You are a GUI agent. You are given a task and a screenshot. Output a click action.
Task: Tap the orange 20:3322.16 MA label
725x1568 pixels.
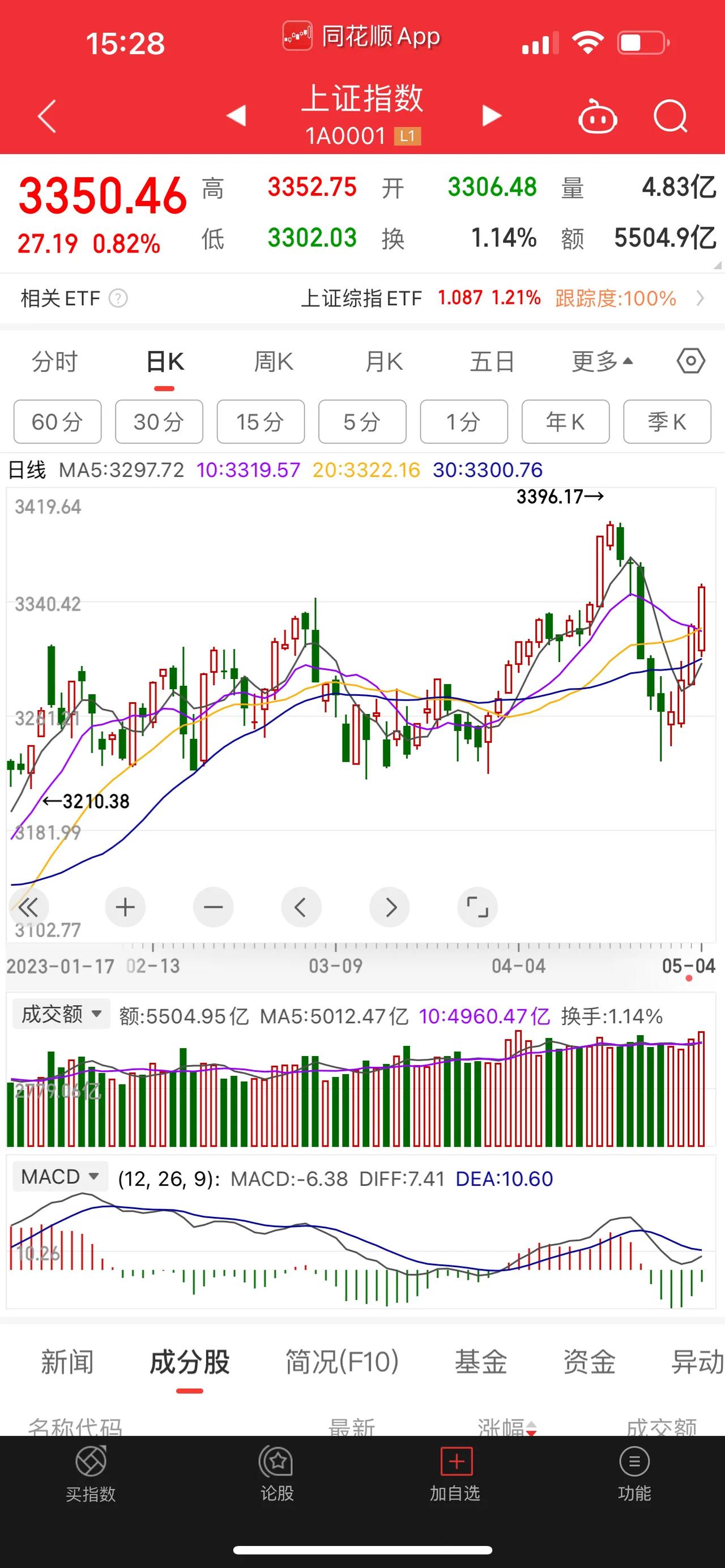pyautogui.click(x=366, y=470)
